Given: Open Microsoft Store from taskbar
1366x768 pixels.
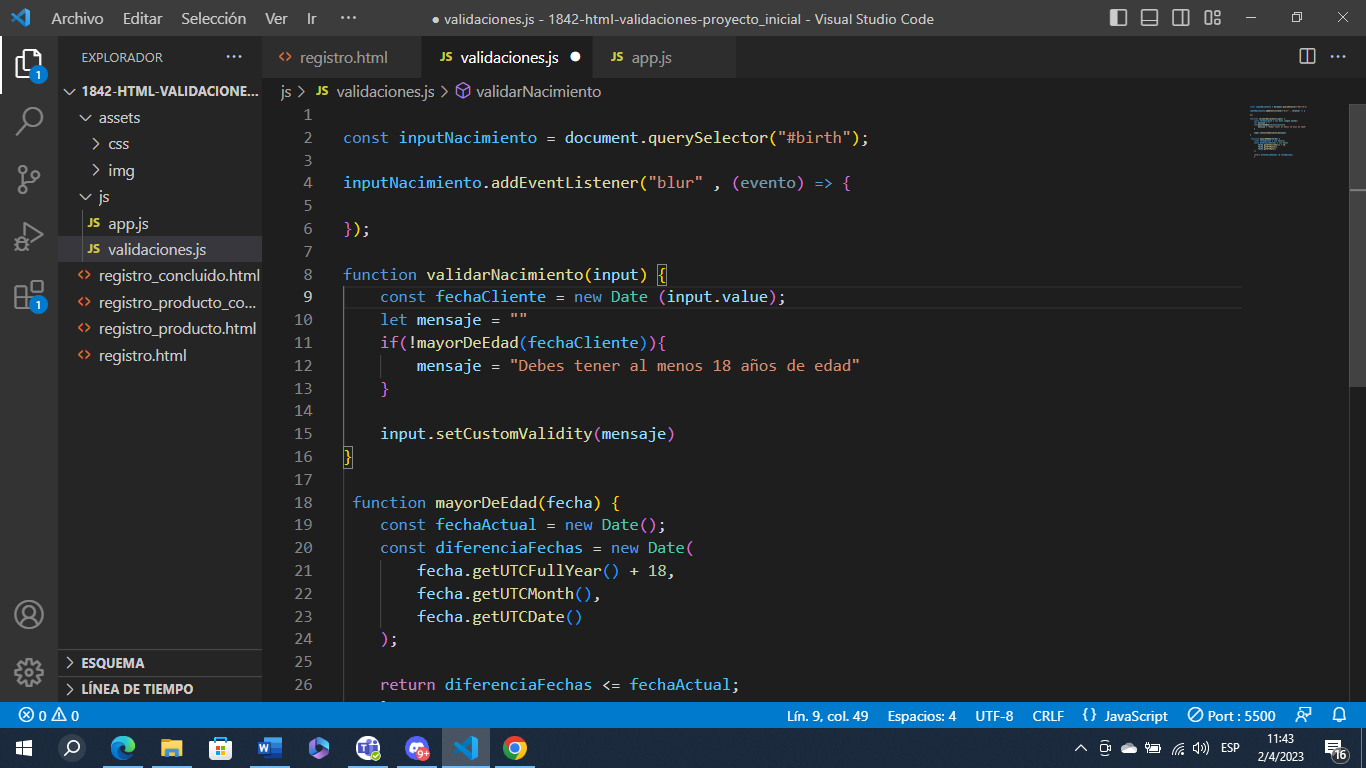Looking at the screenshot, I should click(x=220, y=747).
